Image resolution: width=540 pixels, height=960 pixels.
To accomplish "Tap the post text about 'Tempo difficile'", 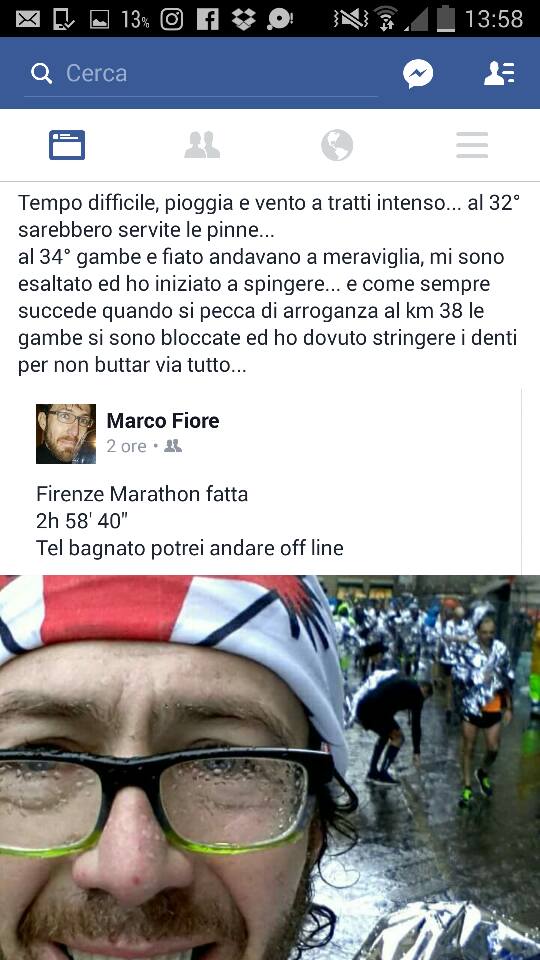I will pyautogui.click(x=269, y=284).
